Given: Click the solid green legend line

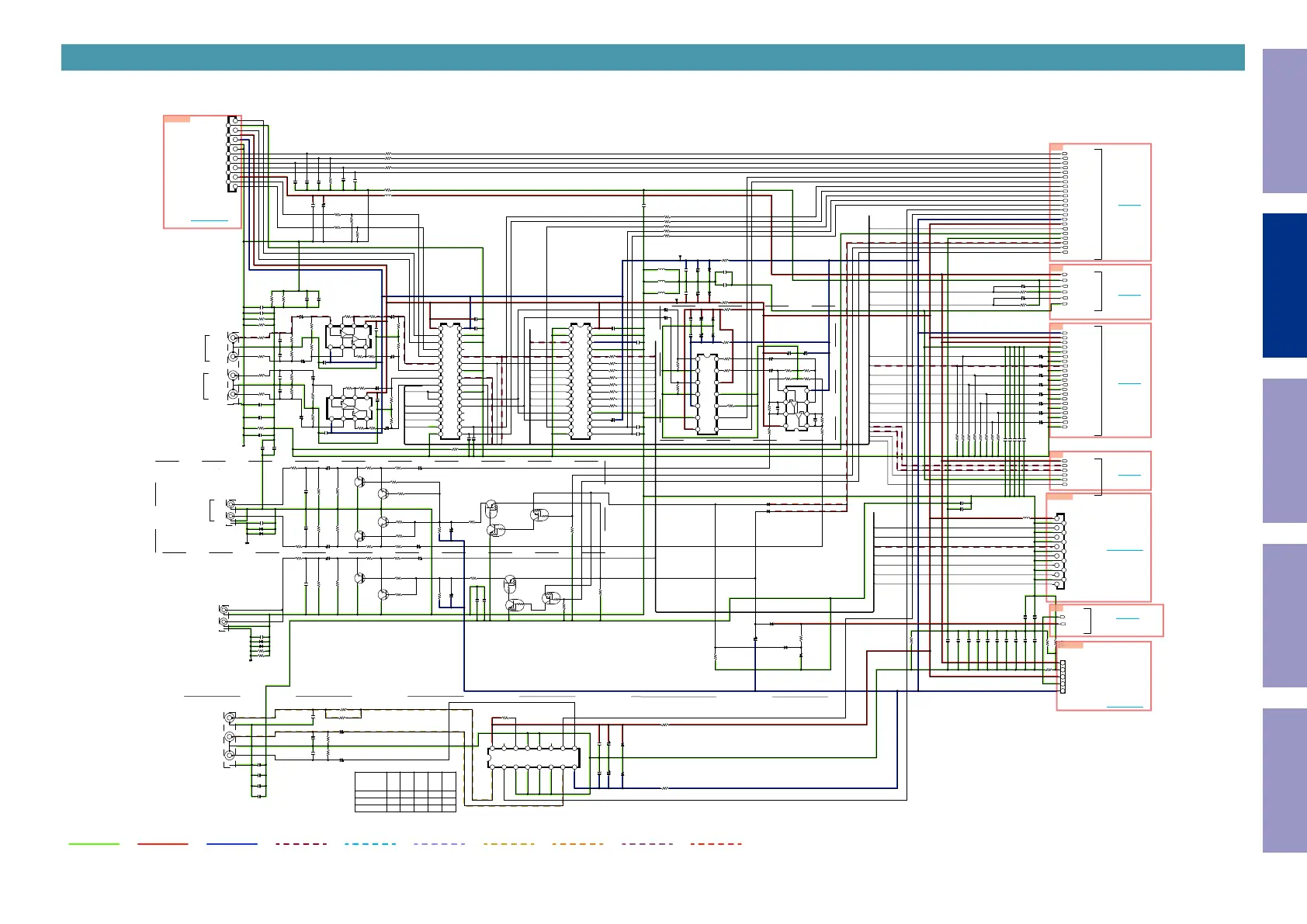Looking at the screenshot, I should 94,844.
